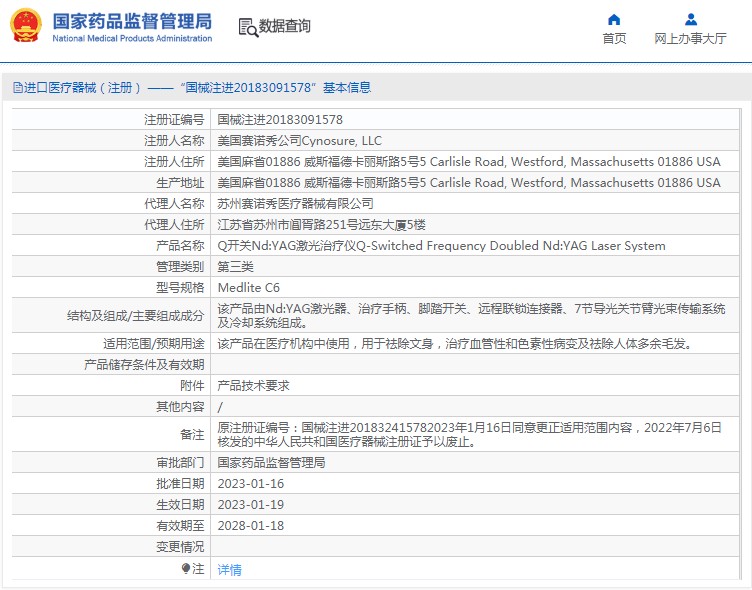Select registrant 美国赛诺秀公司Cynosure, LLC
The height and width of the screenshot is (590, 752).
[x=299, y=141]
